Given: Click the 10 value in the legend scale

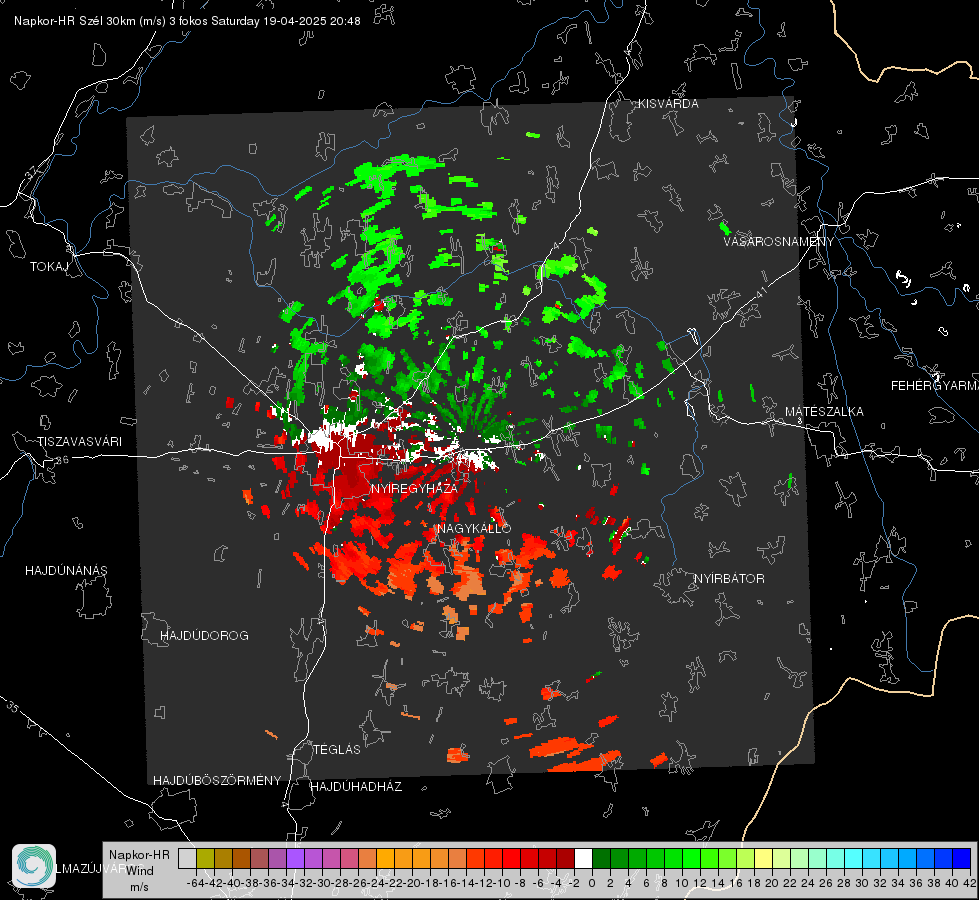Looking at the screenshot, I should (x=682, y=883).
